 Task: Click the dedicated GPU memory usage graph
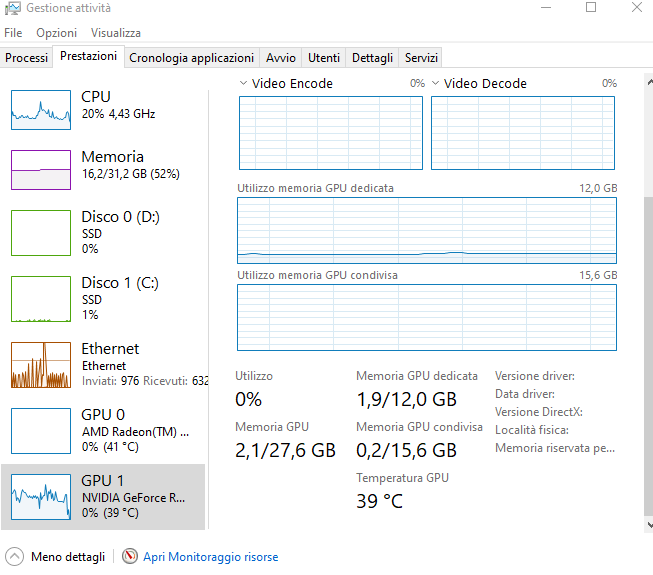coord(427,230)
